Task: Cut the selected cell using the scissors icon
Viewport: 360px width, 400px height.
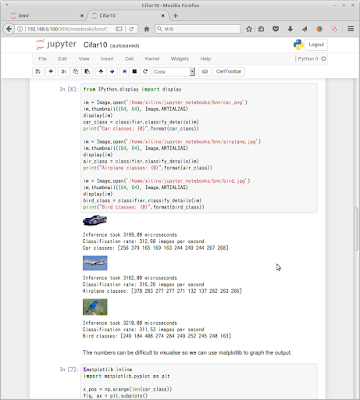Action: tap(64, 72)
